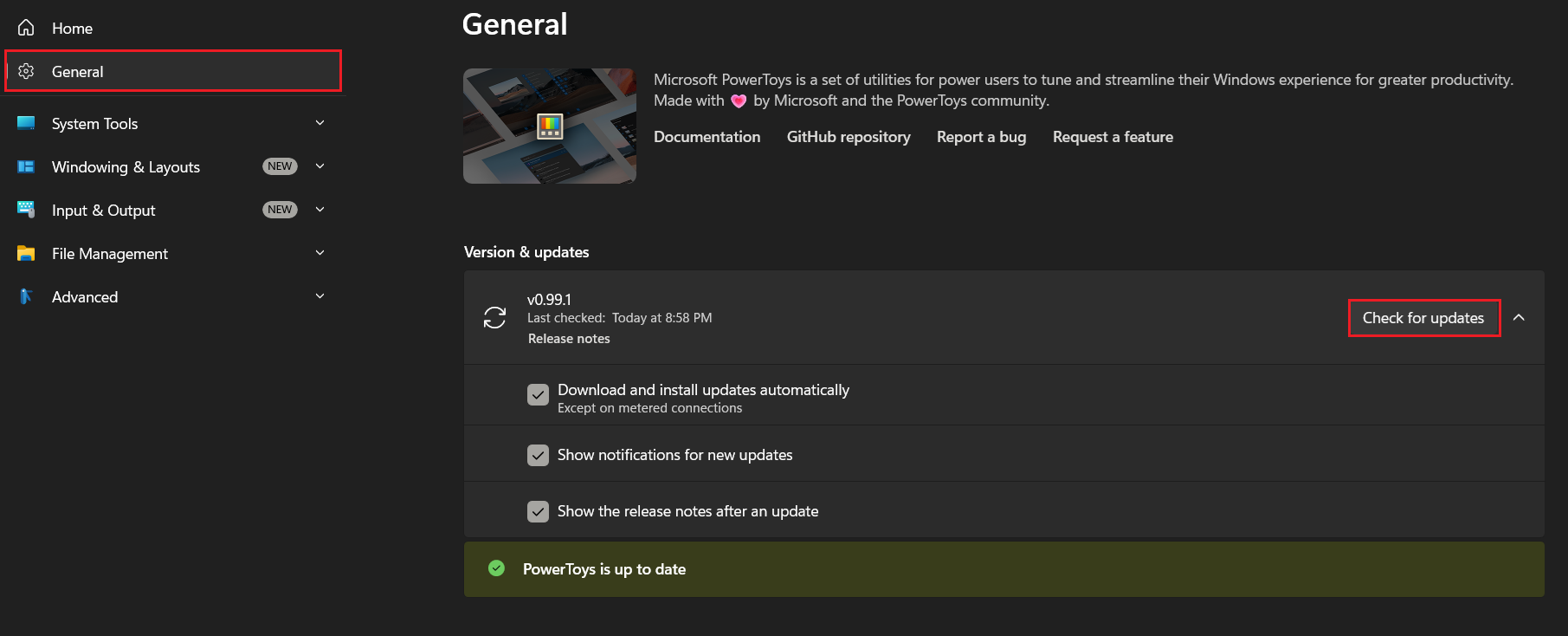Image resolution: width=1568 pixels, height=636 pixels.
Task: Open the Documentation link
Action: pos(707,137)
